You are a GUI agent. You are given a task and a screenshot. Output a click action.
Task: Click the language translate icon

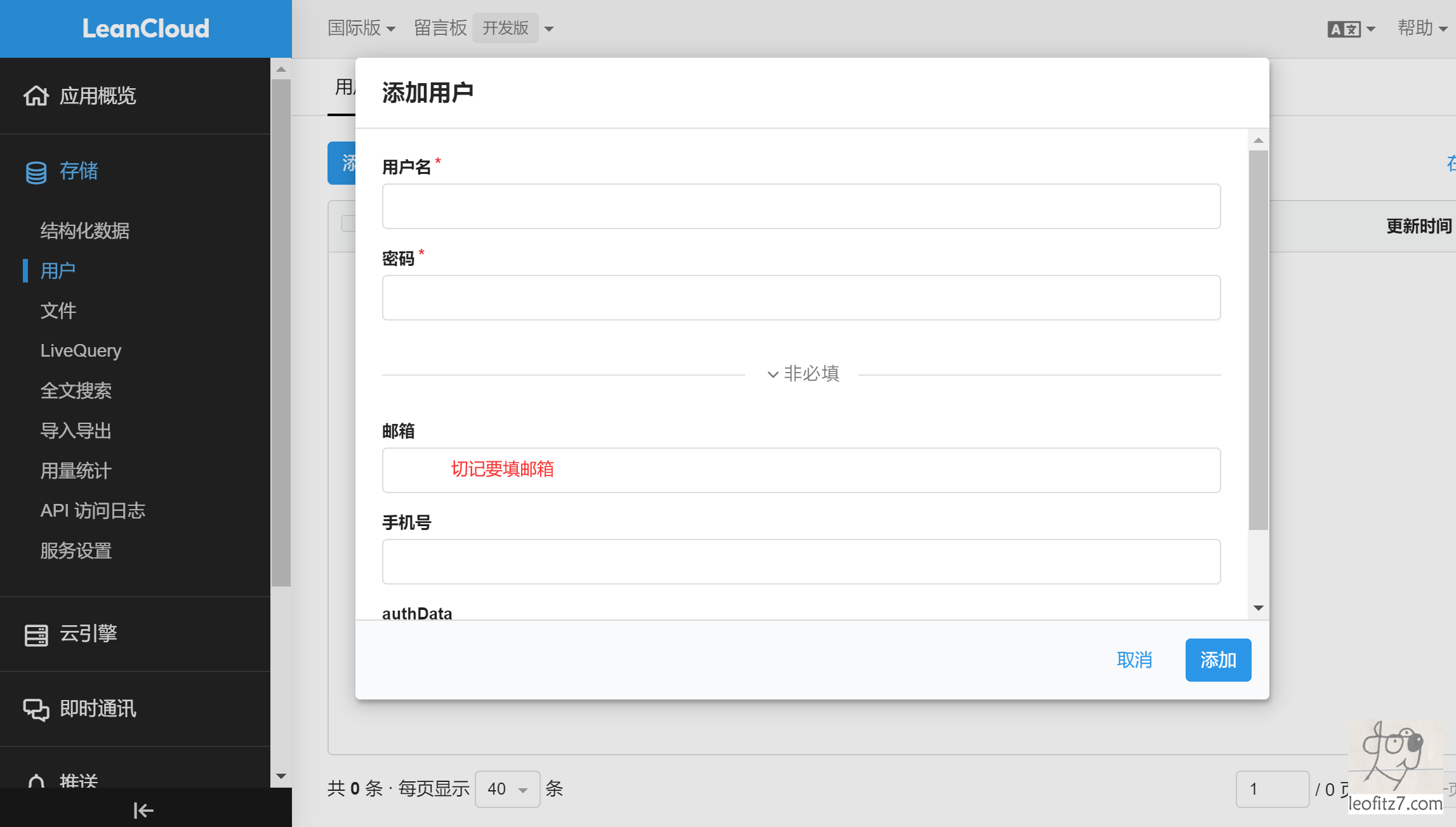(x=1344, y=29)
